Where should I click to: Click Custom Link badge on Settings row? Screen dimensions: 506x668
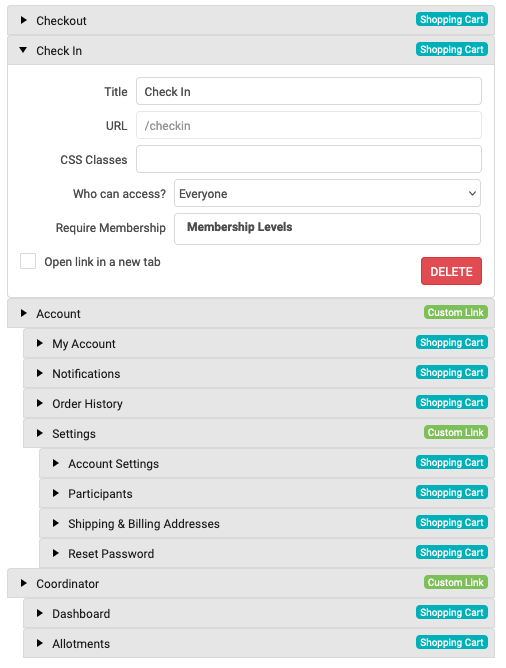point(455,432)
